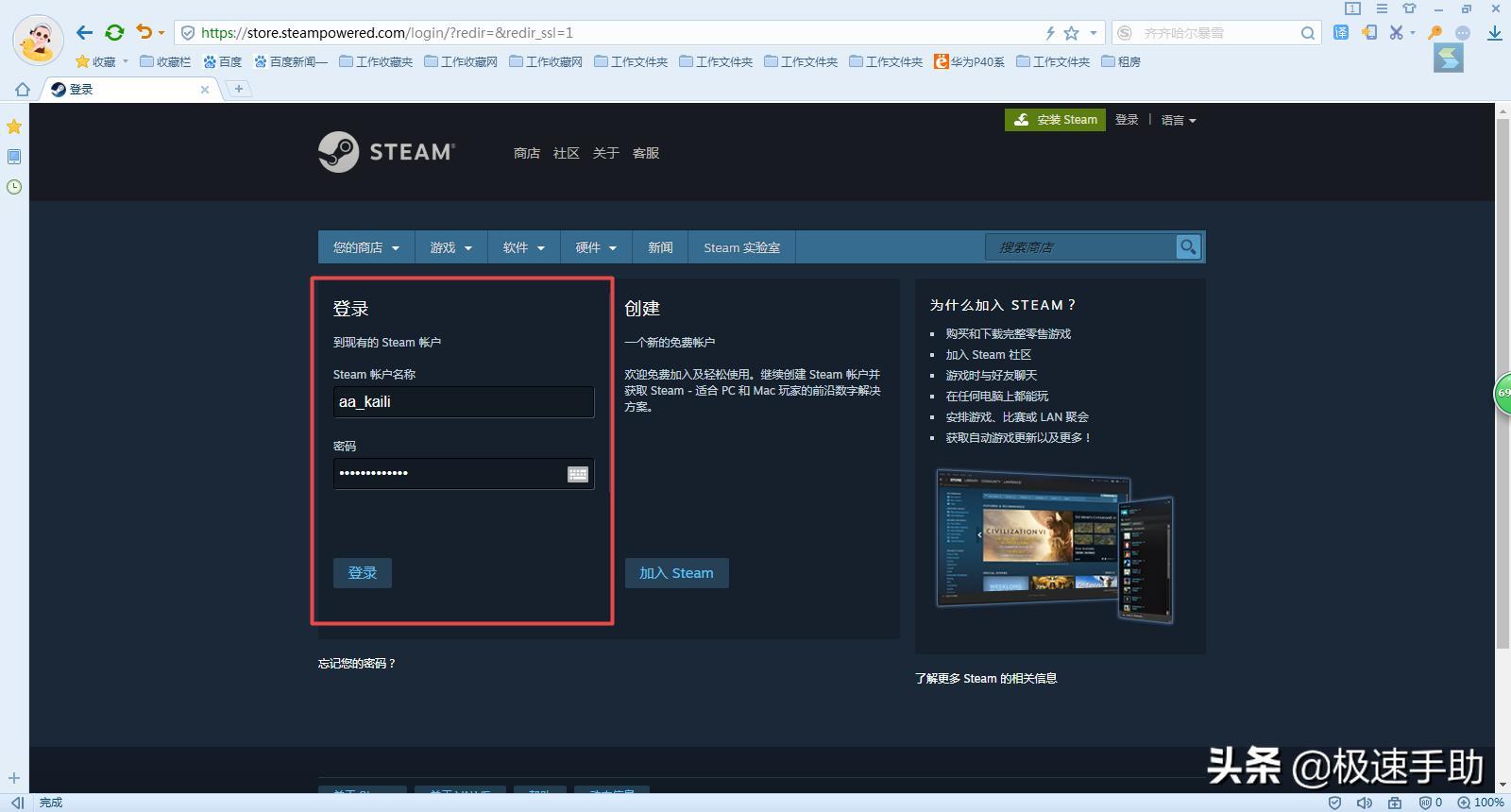The width and height of the screenshot is (1511, 812).
Task: Click the sidebar add plus icon
Action: (14, 779)
